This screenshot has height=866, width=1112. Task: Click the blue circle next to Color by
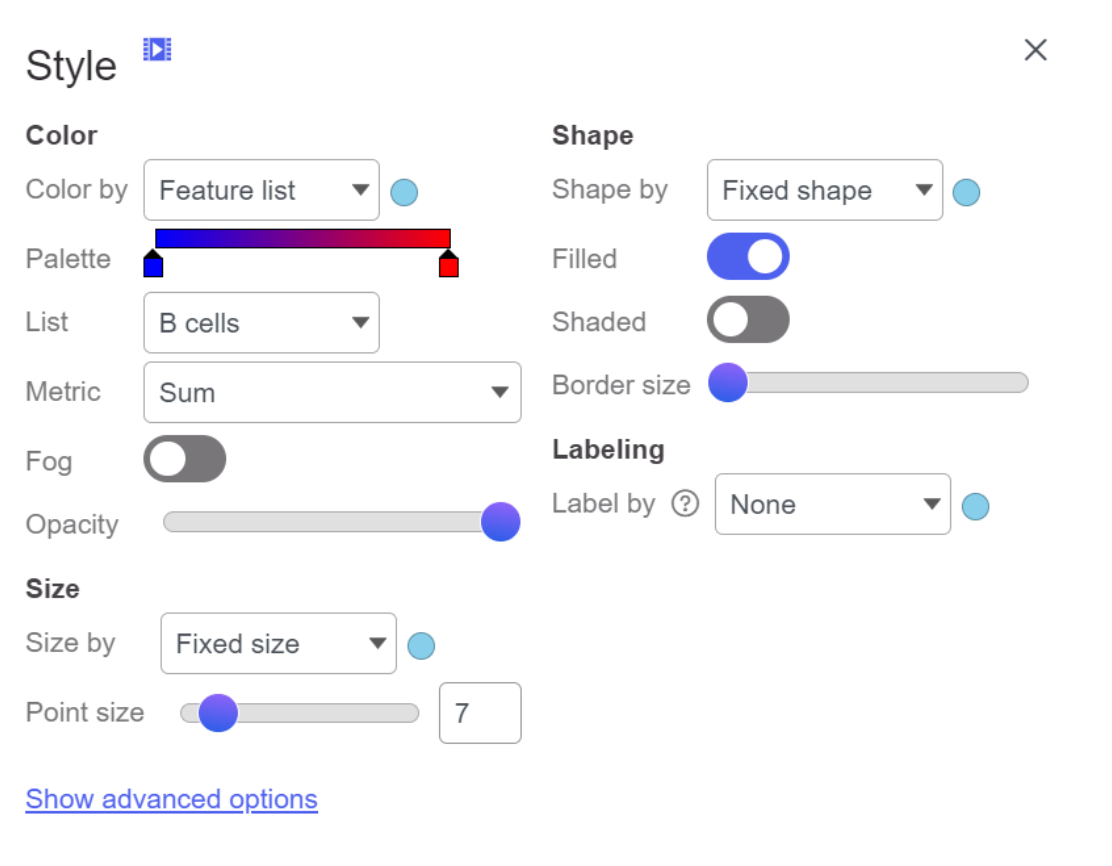[404, 192]
